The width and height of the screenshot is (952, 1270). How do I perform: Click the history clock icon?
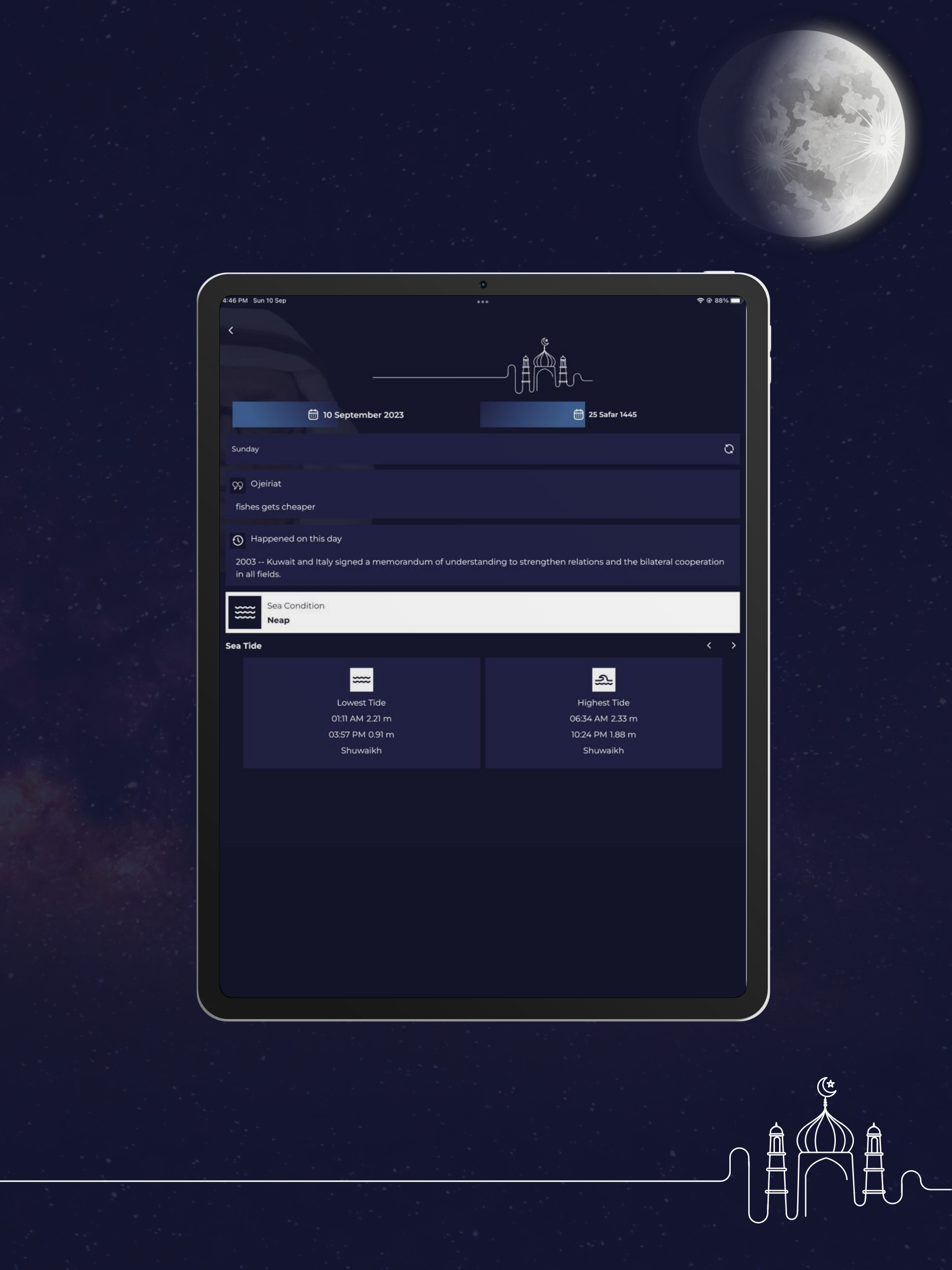(x=238, y=540)
